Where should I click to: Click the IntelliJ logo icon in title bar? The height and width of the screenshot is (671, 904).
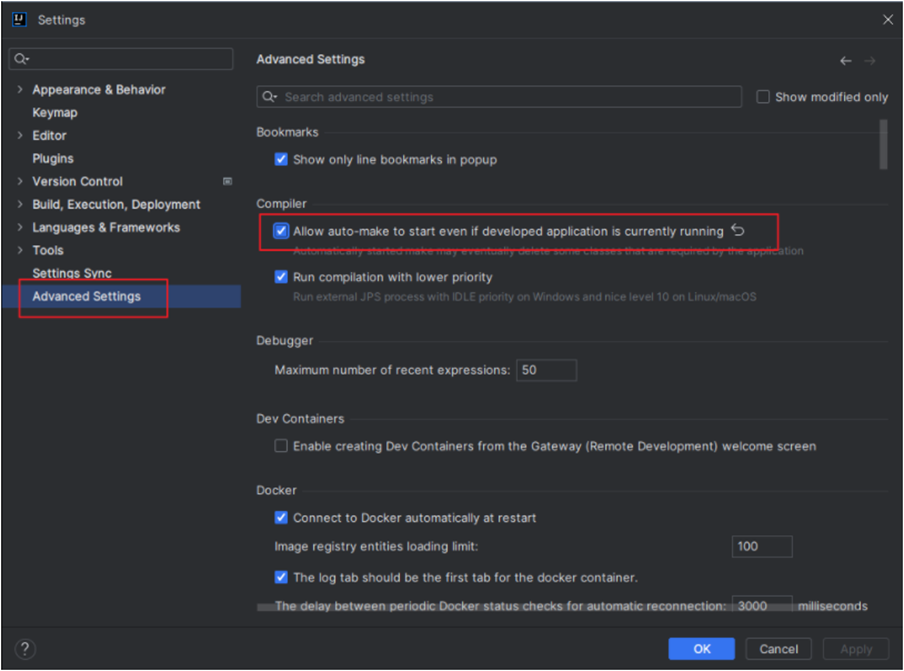19,20
